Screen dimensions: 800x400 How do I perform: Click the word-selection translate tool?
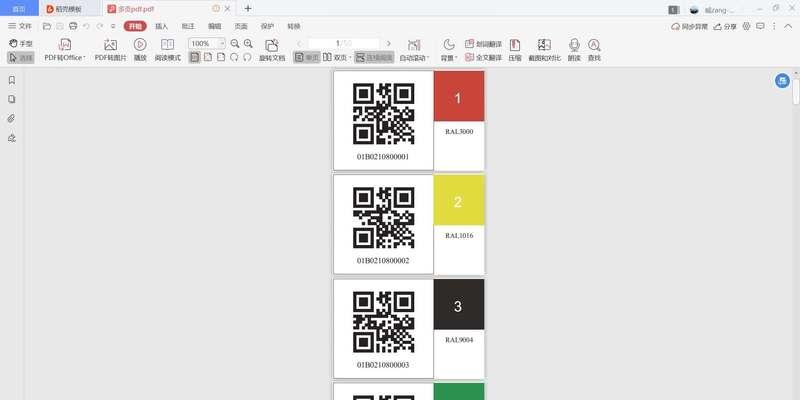[x=483, y=44]
